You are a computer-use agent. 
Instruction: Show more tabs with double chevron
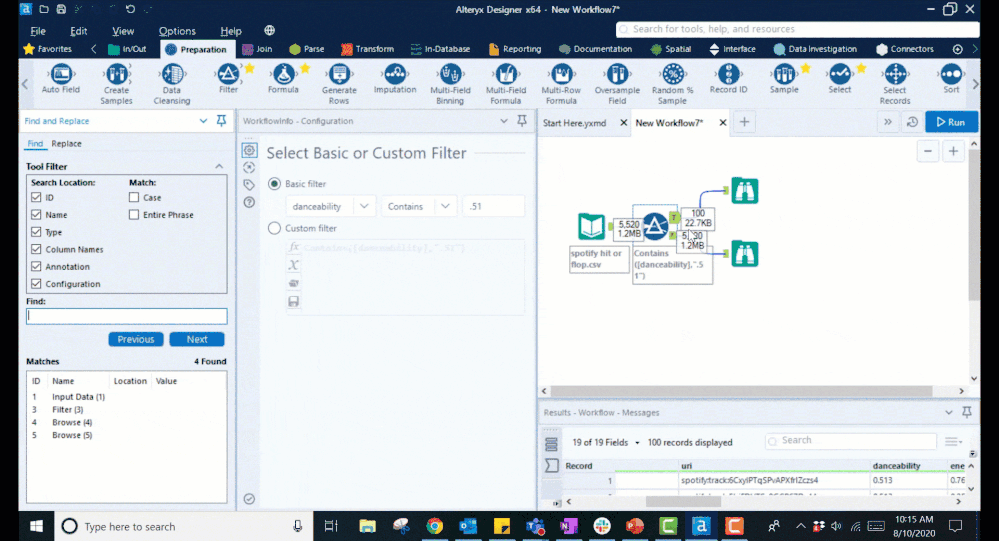click(x=888, y=122)
